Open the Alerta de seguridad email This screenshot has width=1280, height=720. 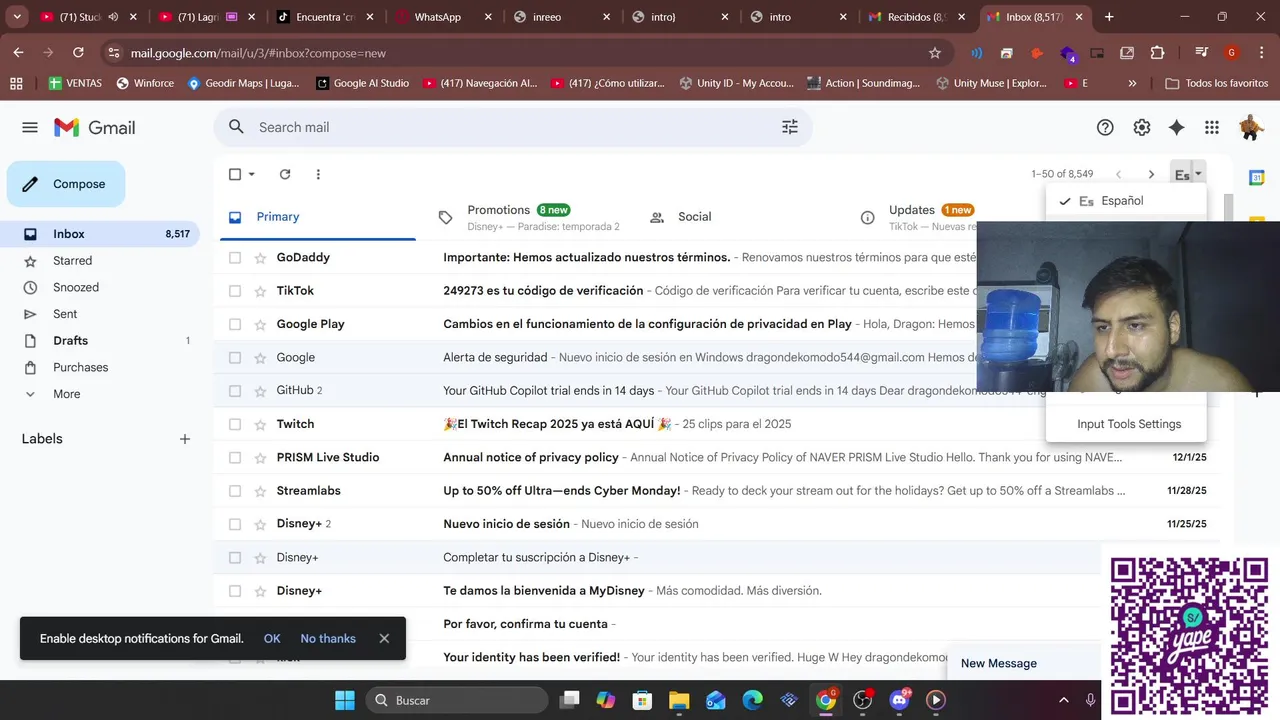pyautogui.click(x=595, y=357)
